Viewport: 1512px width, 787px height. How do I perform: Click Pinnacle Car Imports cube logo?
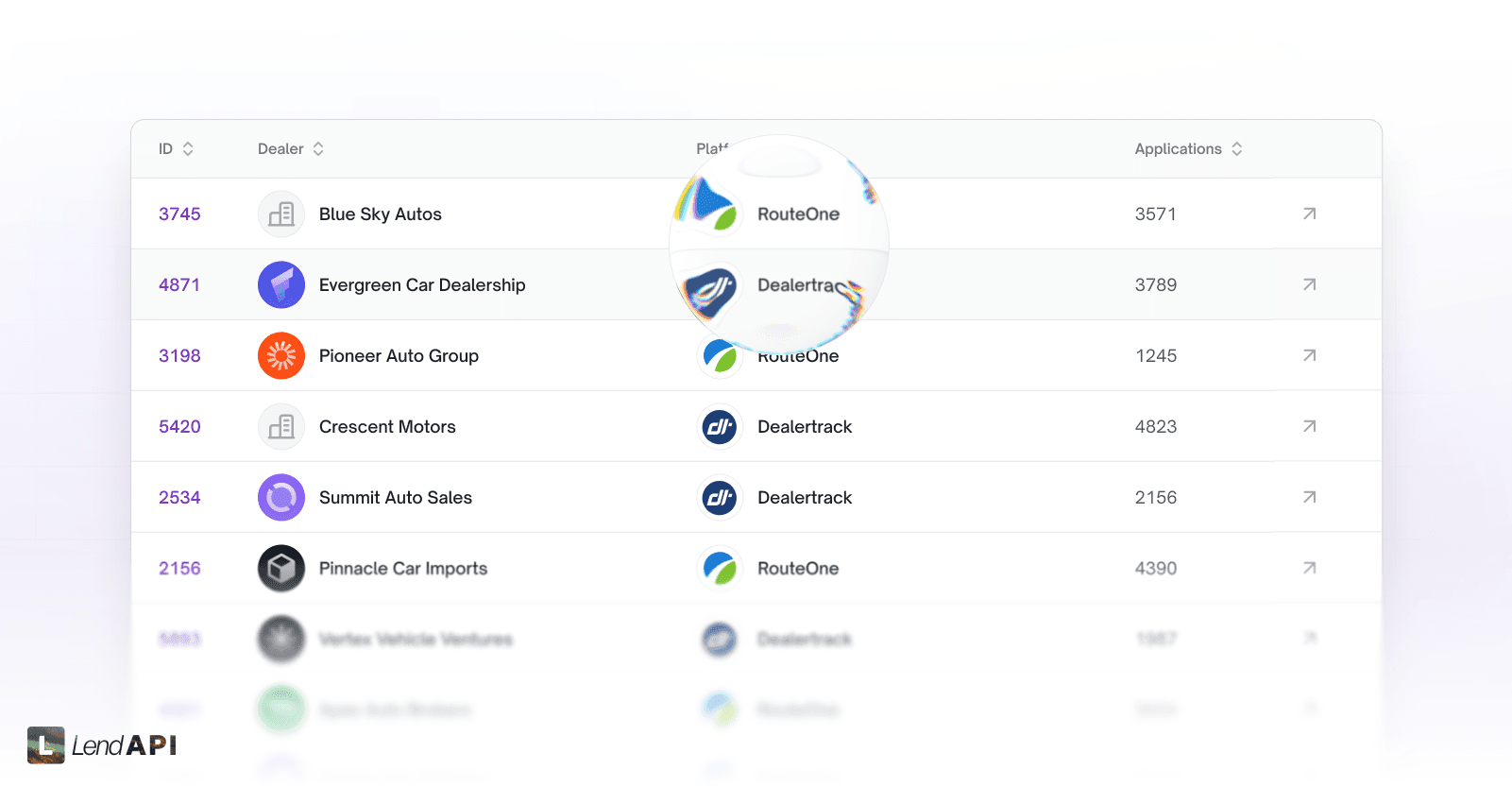coord(281,569)
